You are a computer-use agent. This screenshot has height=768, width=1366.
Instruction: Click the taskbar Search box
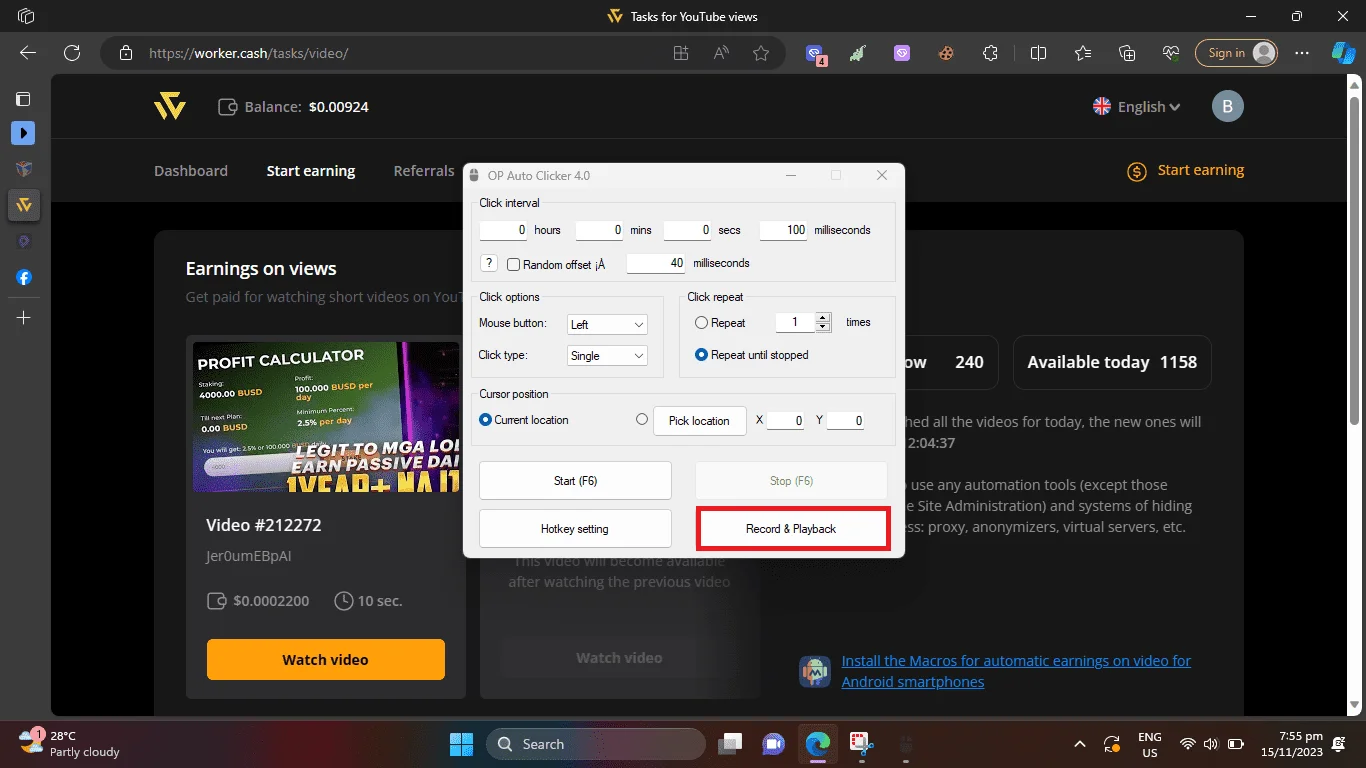pos(595,744)
